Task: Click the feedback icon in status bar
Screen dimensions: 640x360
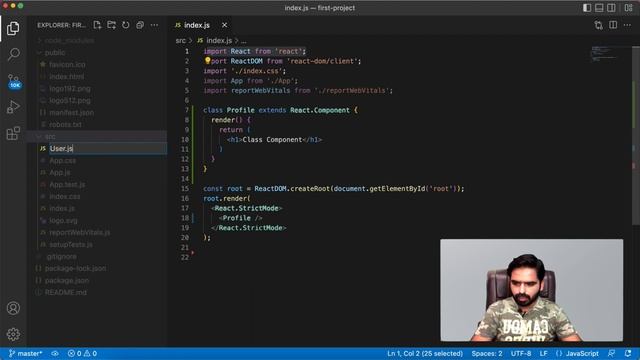Action: (x=611, y=353)
